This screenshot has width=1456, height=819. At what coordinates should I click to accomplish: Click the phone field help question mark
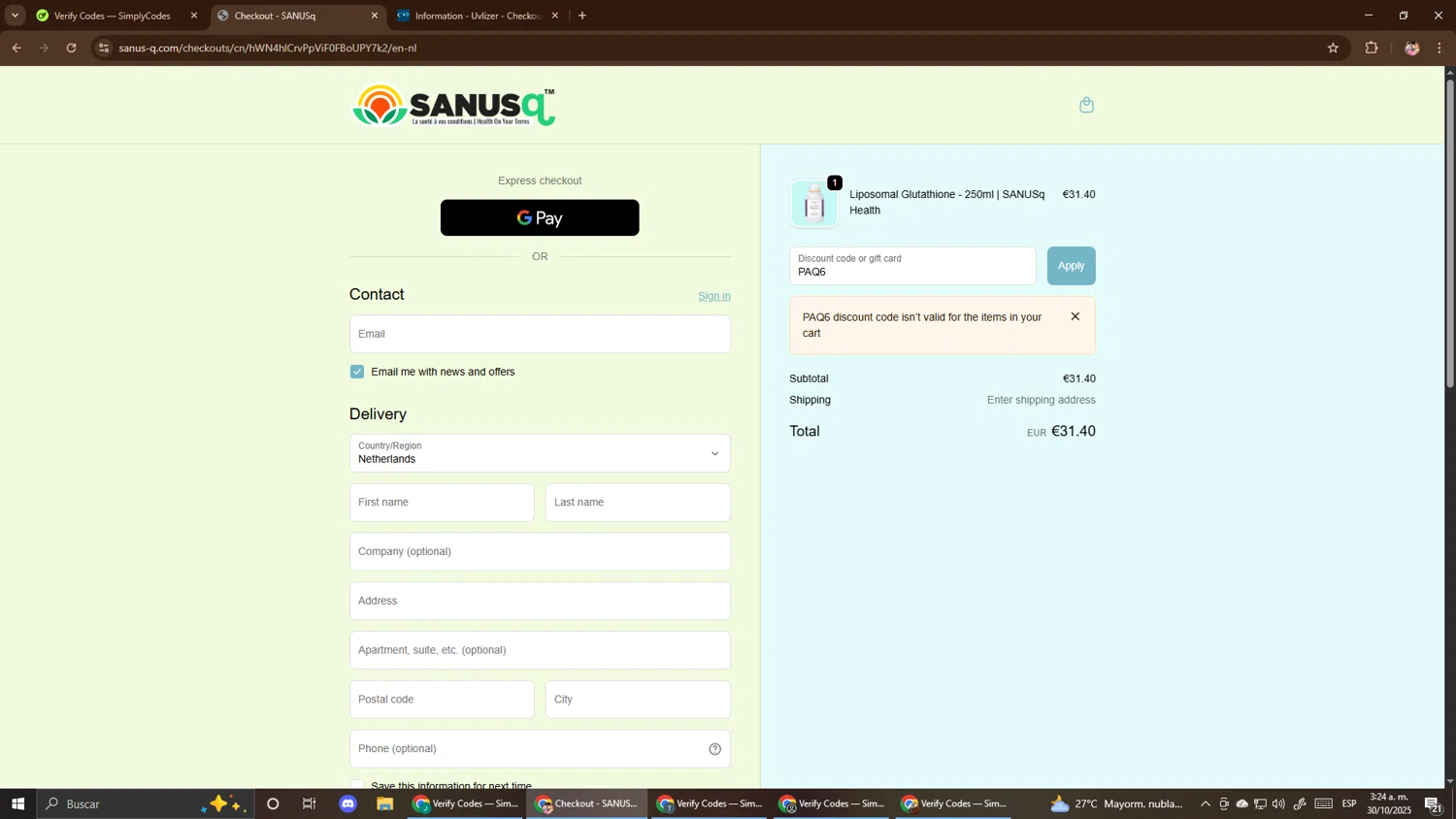(x=714, y=749)
